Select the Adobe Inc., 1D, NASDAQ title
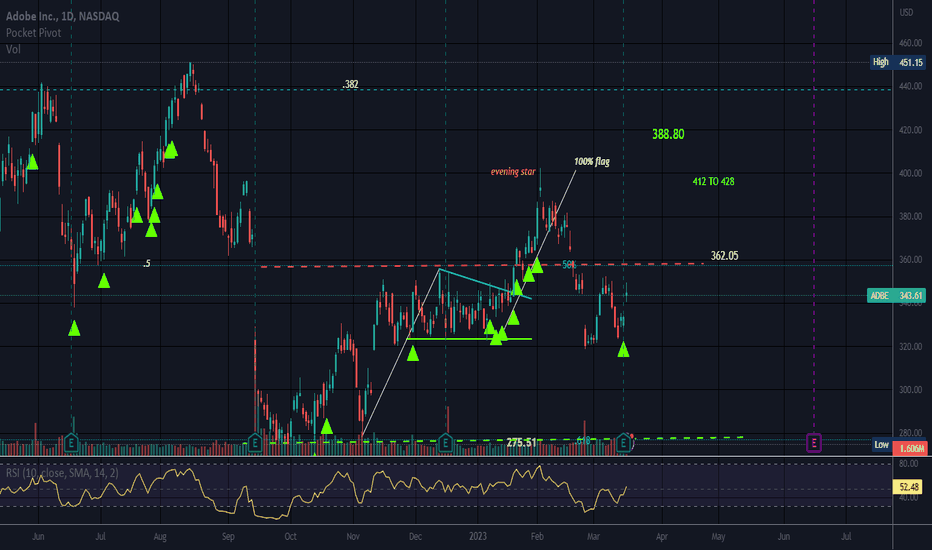The image size is (932, 550). [x=62, y=17]
